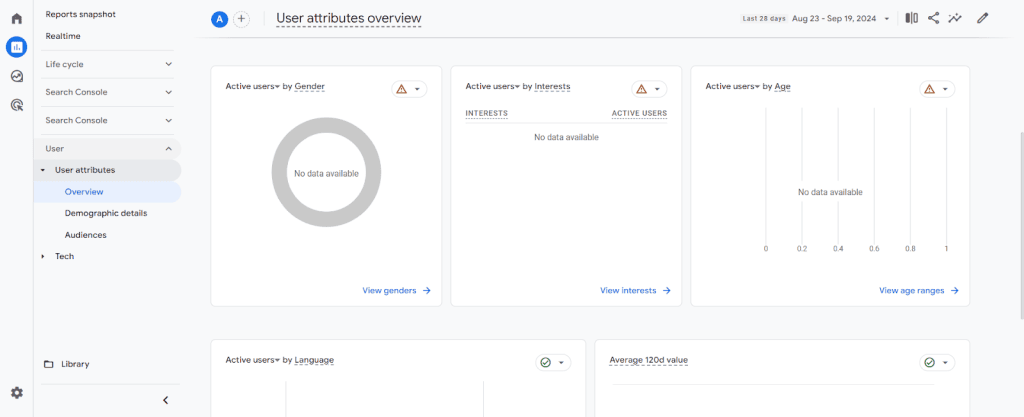Open warning dropdown on Gender card
The image size is (1024, 417).
pos(409,89)
